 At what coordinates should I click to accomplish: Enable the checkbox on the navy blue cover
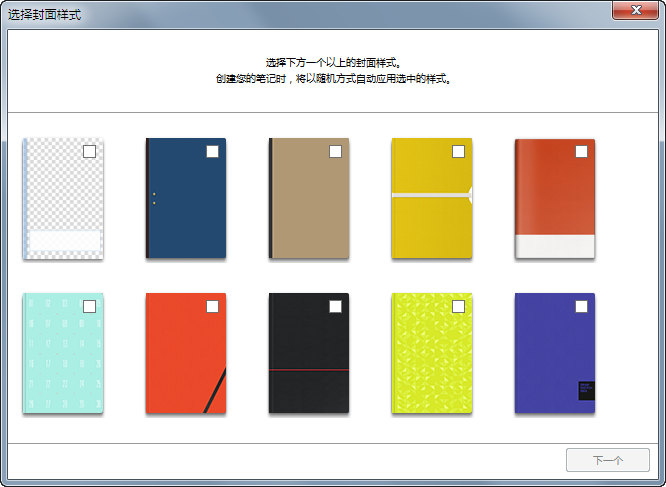[212, 151]
